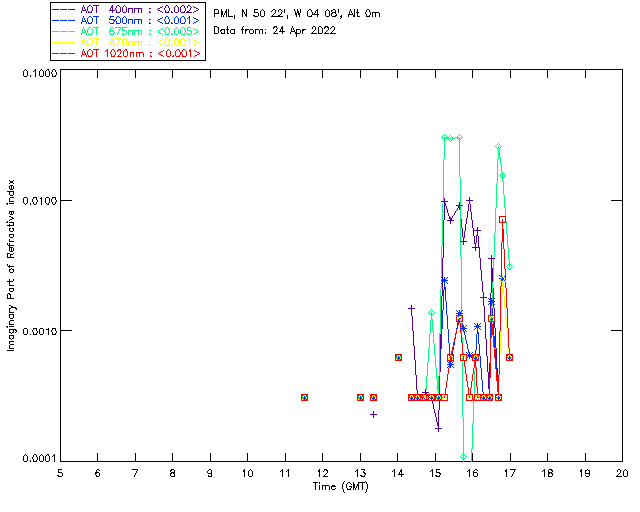Click the isolated data marker near 11.5 hours
Screen dimensions: 640x512
coord(304,397)
